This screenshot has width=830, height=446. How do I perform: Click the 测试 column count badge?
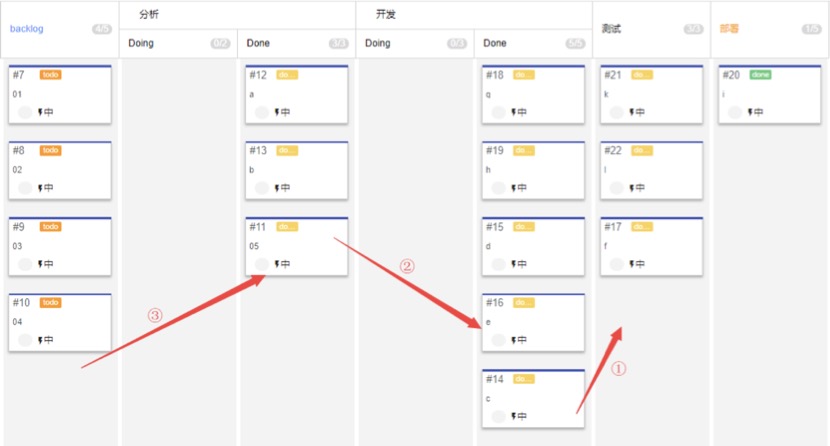[x=693, y=29]
